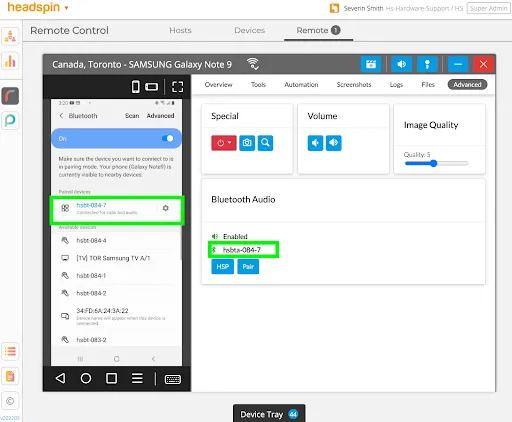
Task: Open the Overview tab
Action: pyautogui.click(x=219, y=85)
